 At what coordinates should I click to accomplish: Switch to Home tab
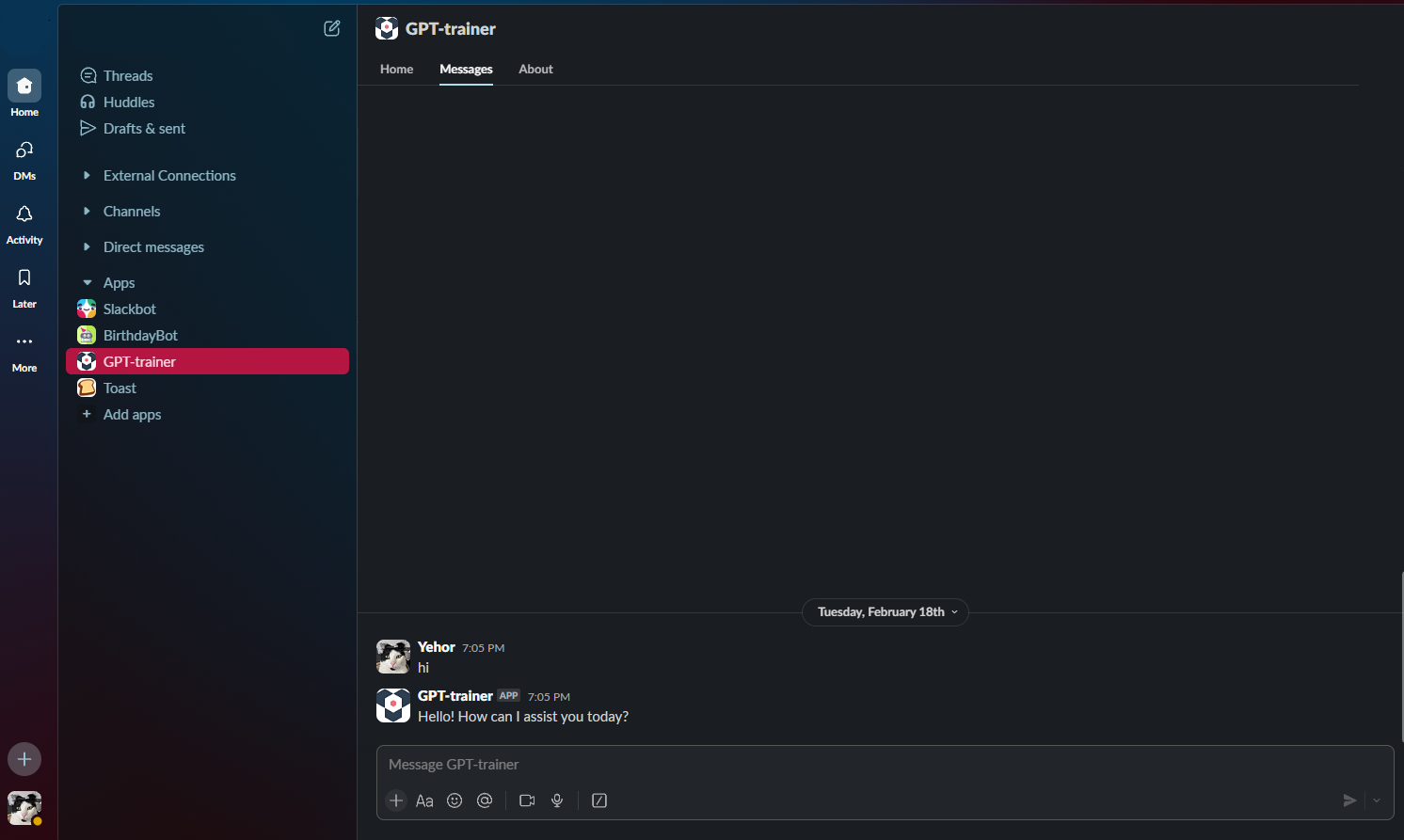tap(396, 69)
